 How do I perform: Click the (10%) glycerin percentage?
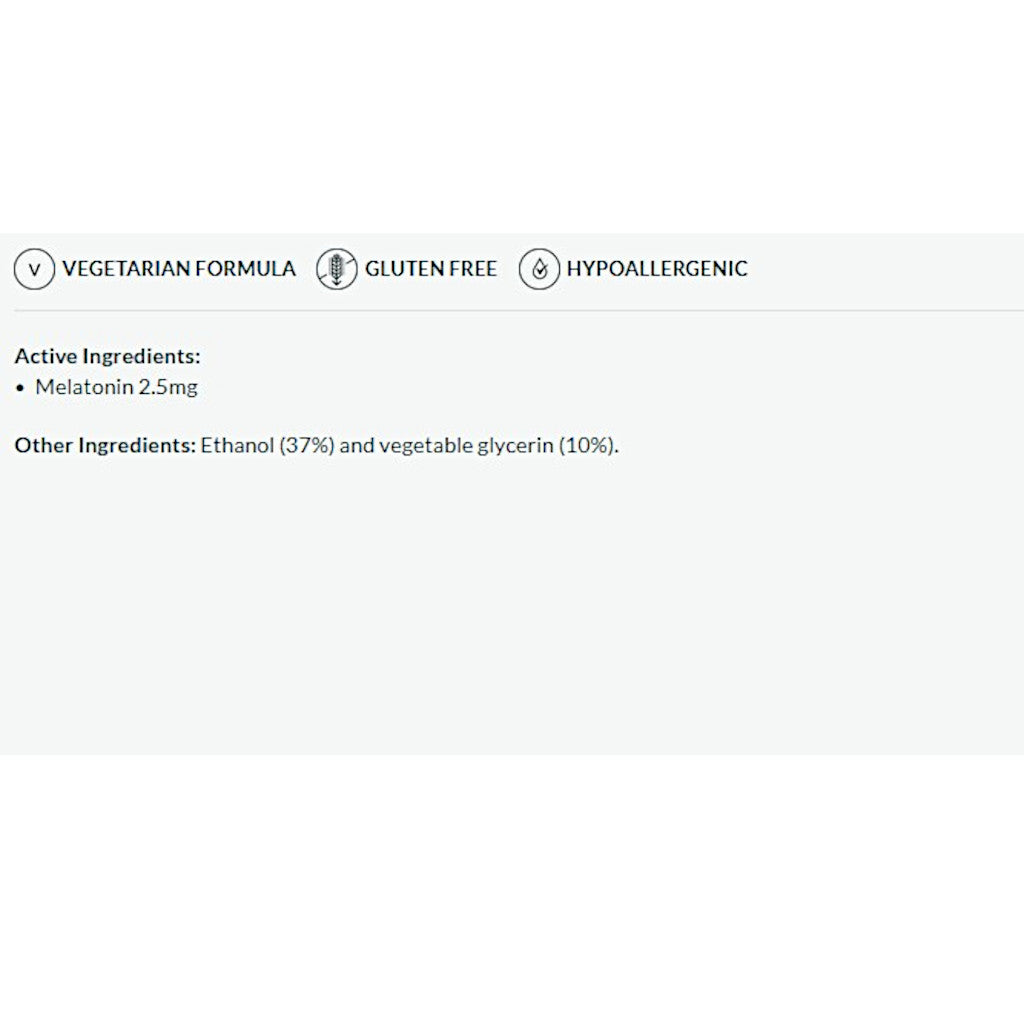[588, 445]
